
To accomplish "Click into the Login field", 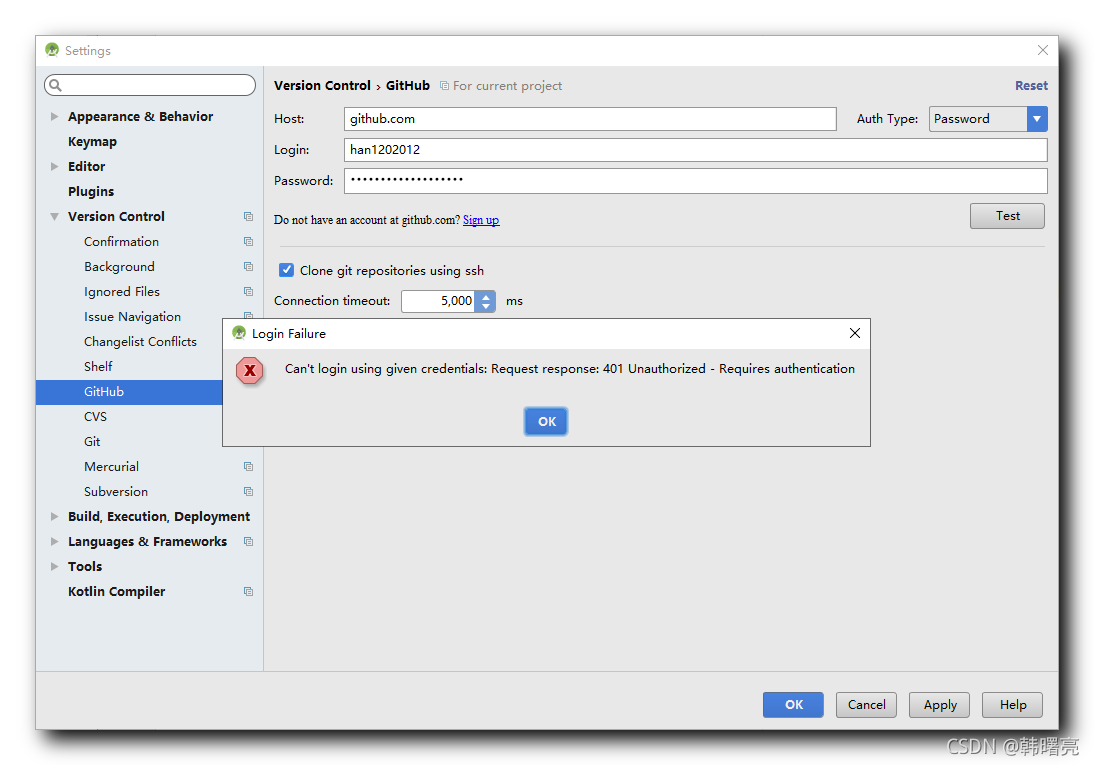I will pyautogui.click(x=696, y=149).
